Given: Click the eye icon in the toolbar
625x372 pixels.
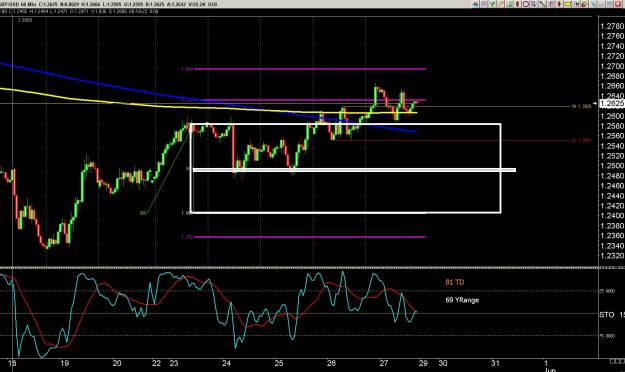Looking at the screenshot, I should tap(476, 4).
